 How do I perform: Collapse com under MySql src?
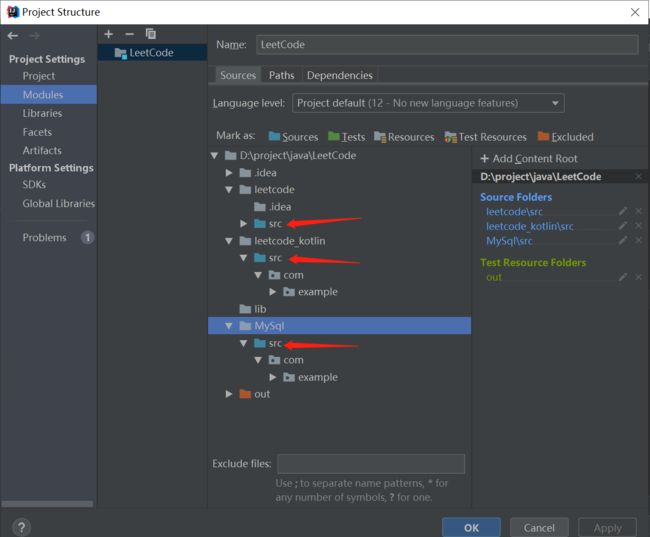pos(258,360)
